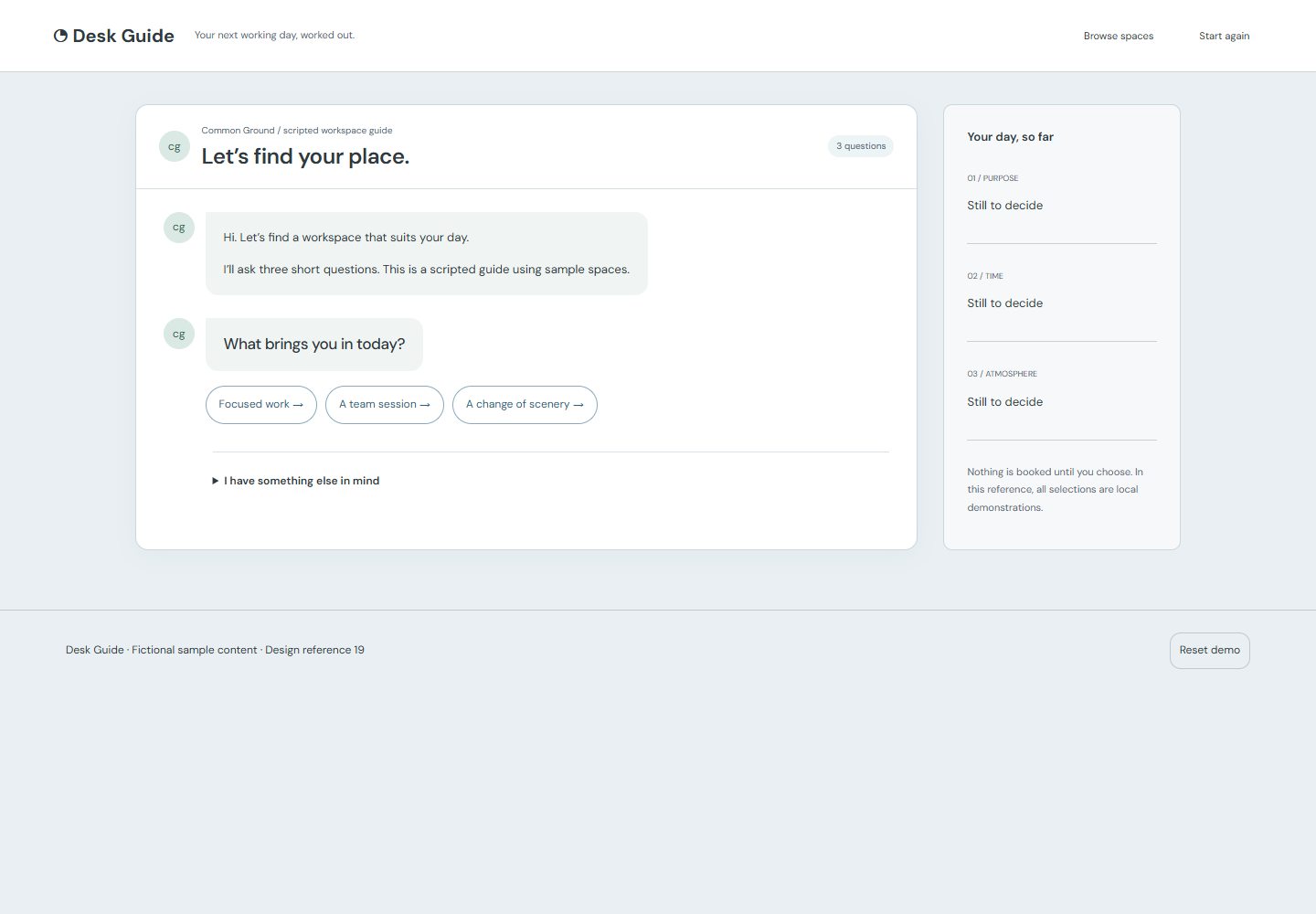The height and width of the screenshot is (914, 1316).
Task: Pick A team session answer
Action: click(385, 405)
